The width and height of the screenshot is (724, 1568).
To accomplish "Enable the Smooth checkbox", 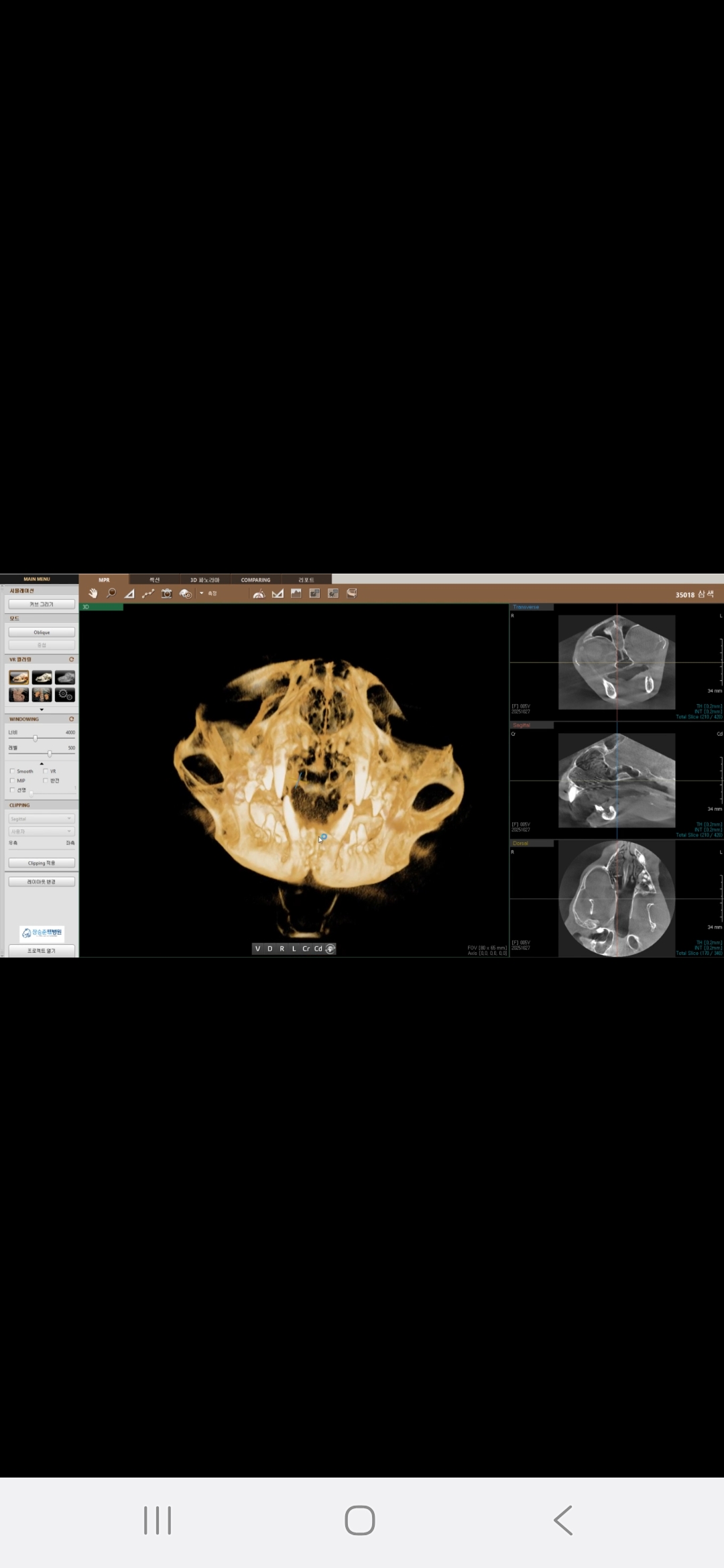I will pyautogui.click(x=12, y=771).
